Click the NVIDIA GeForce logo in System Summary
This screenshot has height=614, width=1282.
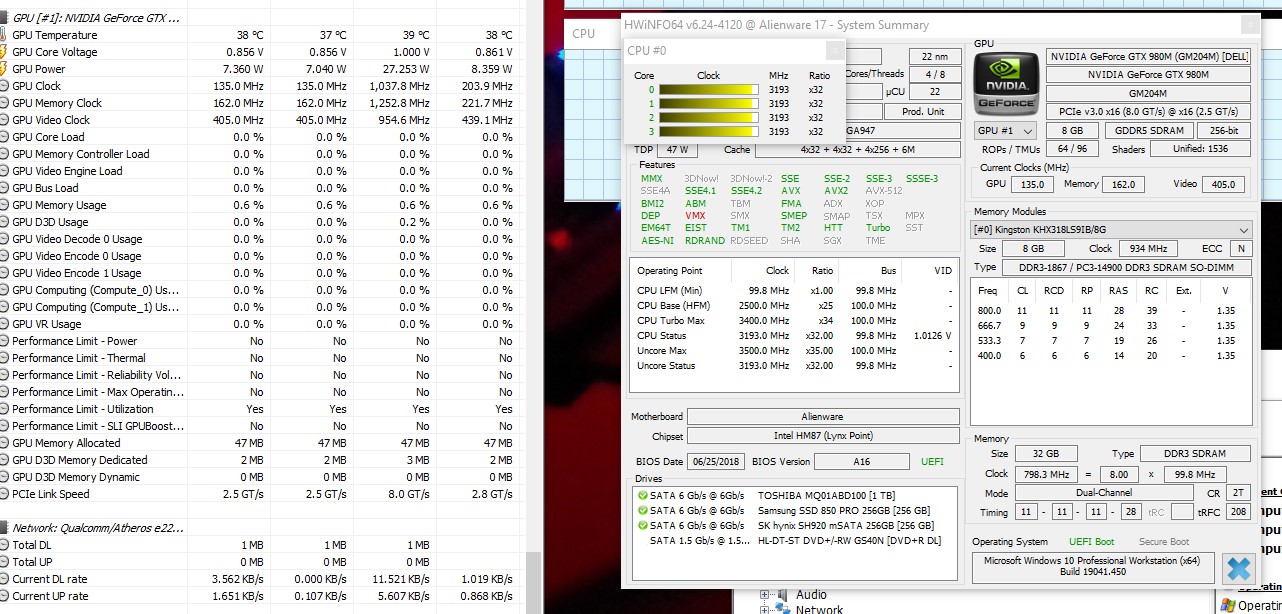(x=1006, y=82)
